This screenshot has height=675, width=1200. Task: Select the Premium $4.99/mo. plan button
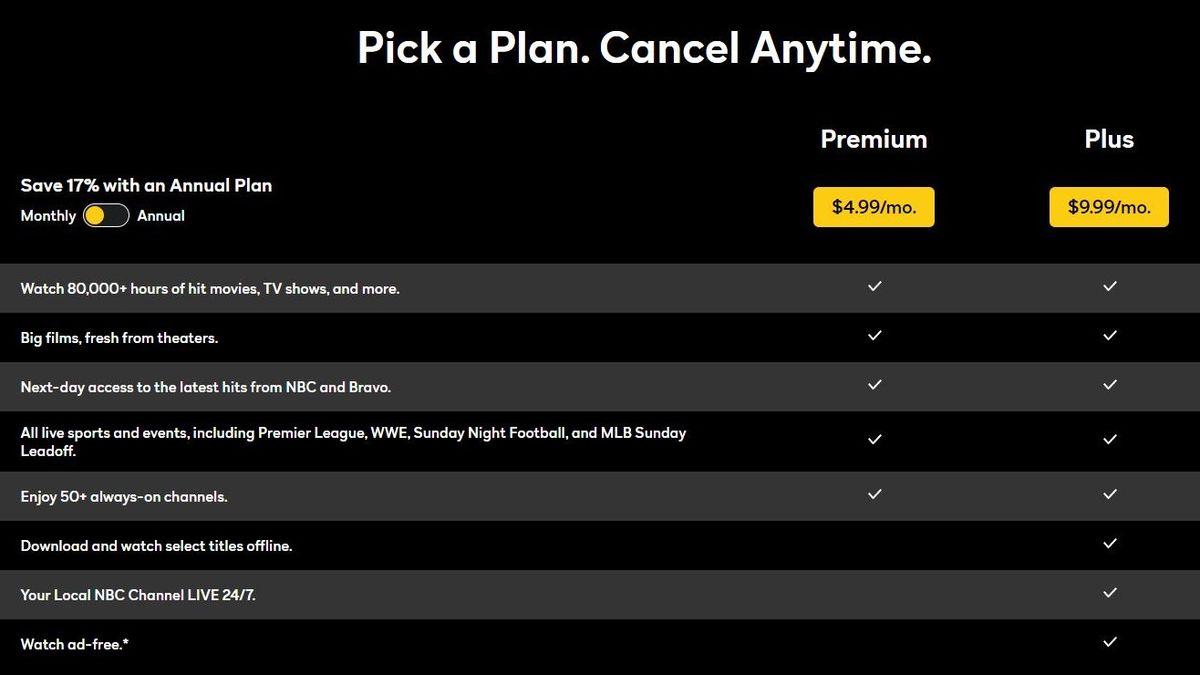point(874,207)
